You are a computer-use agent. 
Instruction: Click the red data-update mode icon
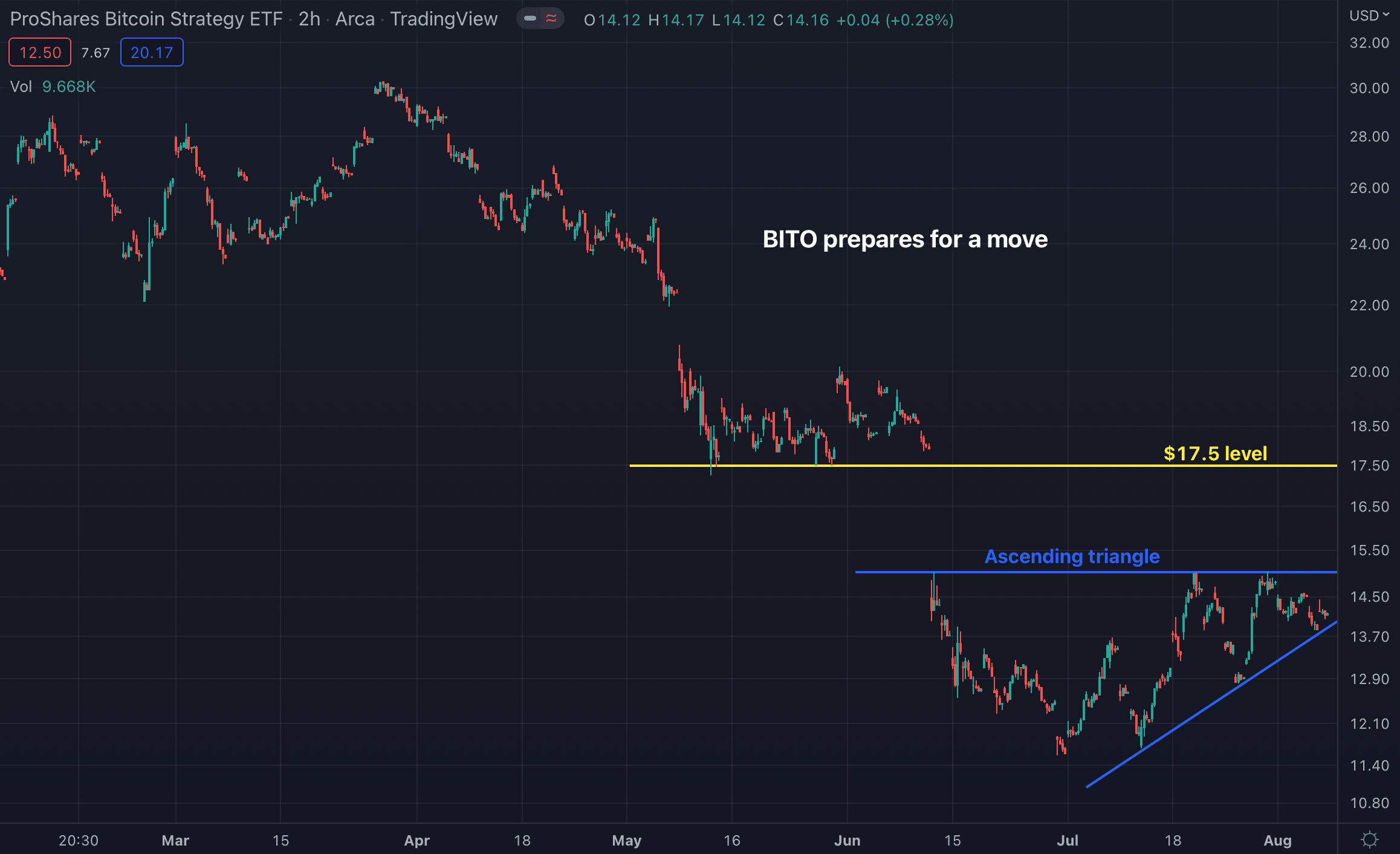[551, 19]
